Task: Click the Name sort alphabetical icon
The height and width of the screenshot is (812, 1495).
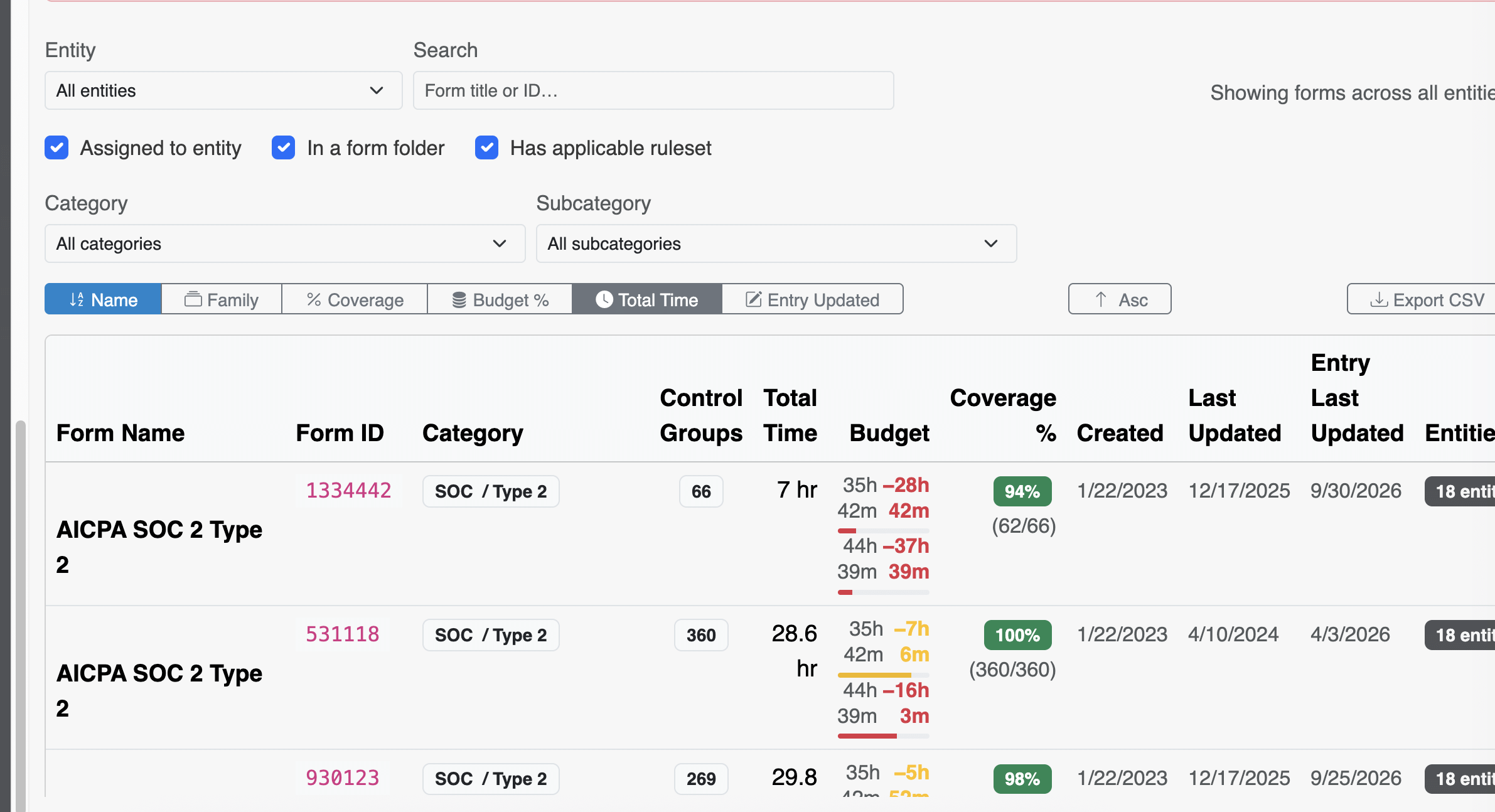Action: point(77,300)
